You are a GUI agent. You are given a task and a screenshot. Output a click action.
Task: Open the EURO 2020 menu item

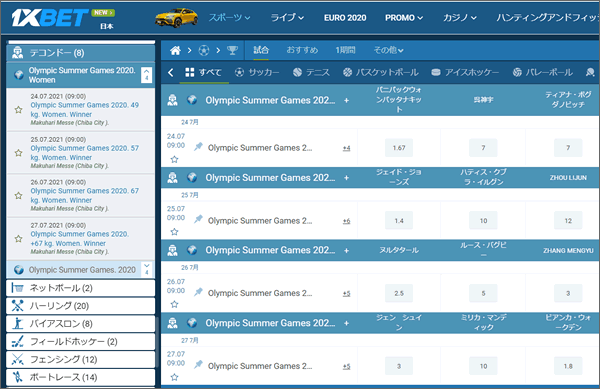[345, 18]
